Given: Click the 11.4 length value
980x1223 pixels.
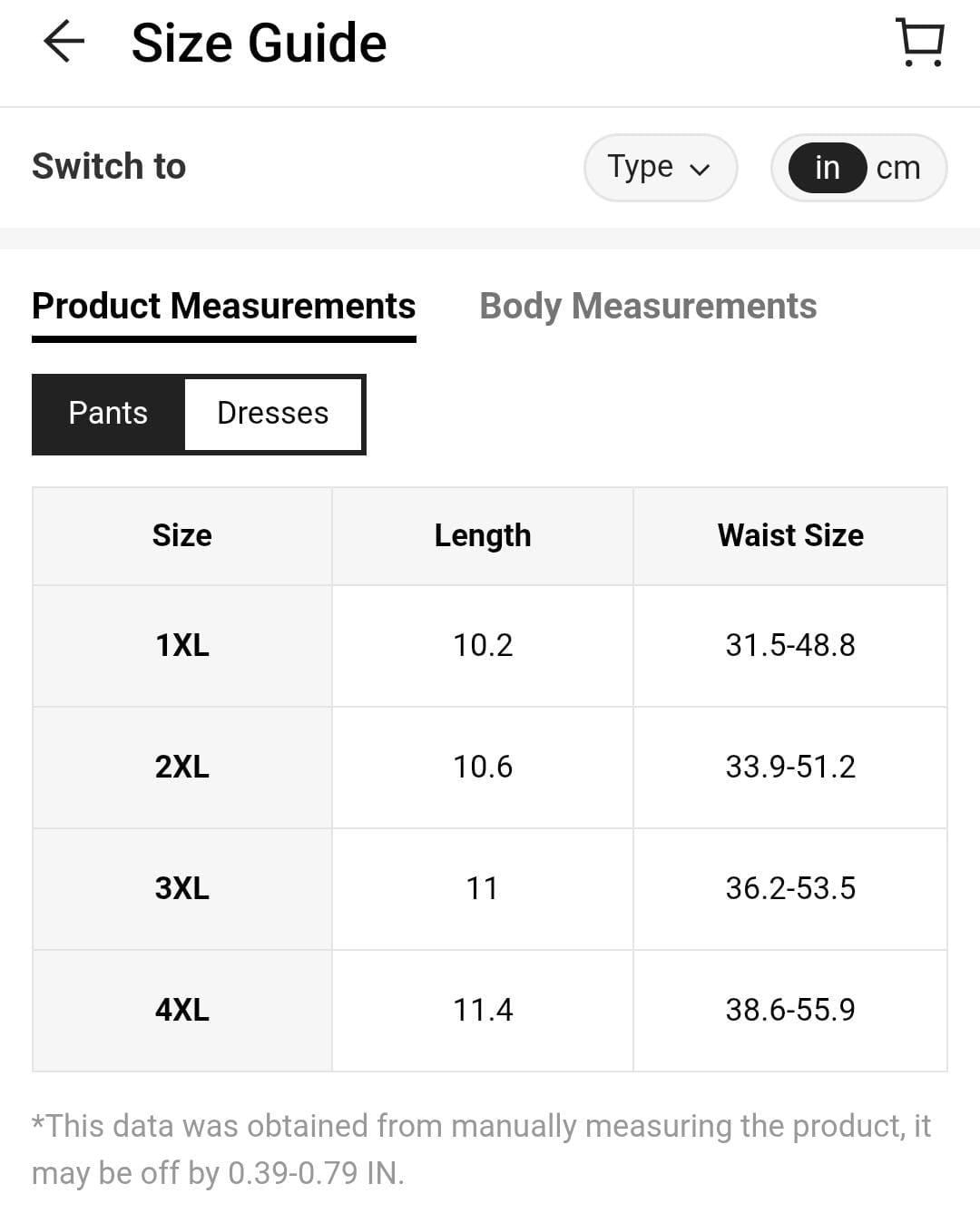Looking at the screenshot, I should [483, 1010].
